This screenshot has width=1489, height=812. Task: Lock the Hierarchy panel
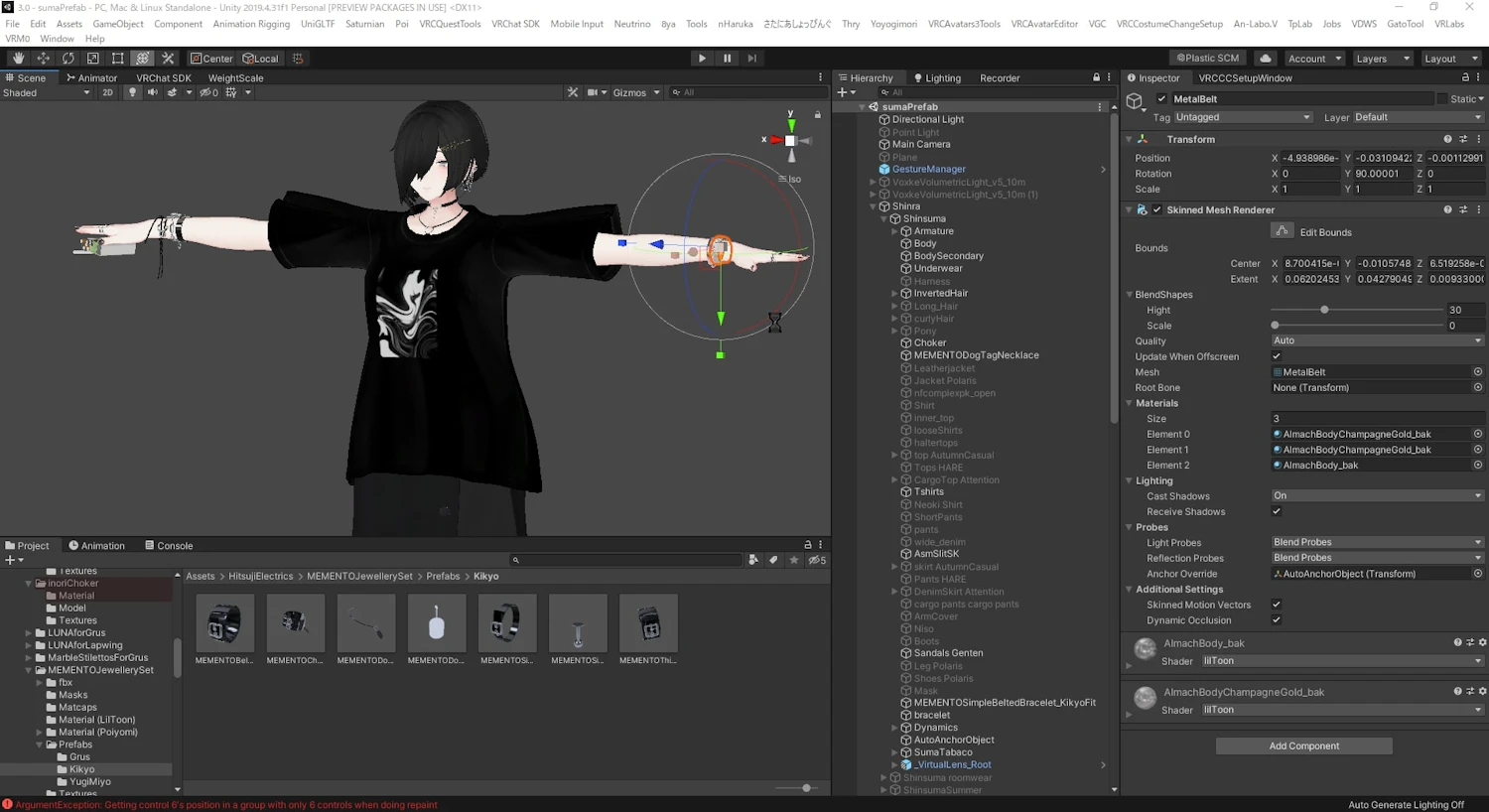pos(1096,77)
